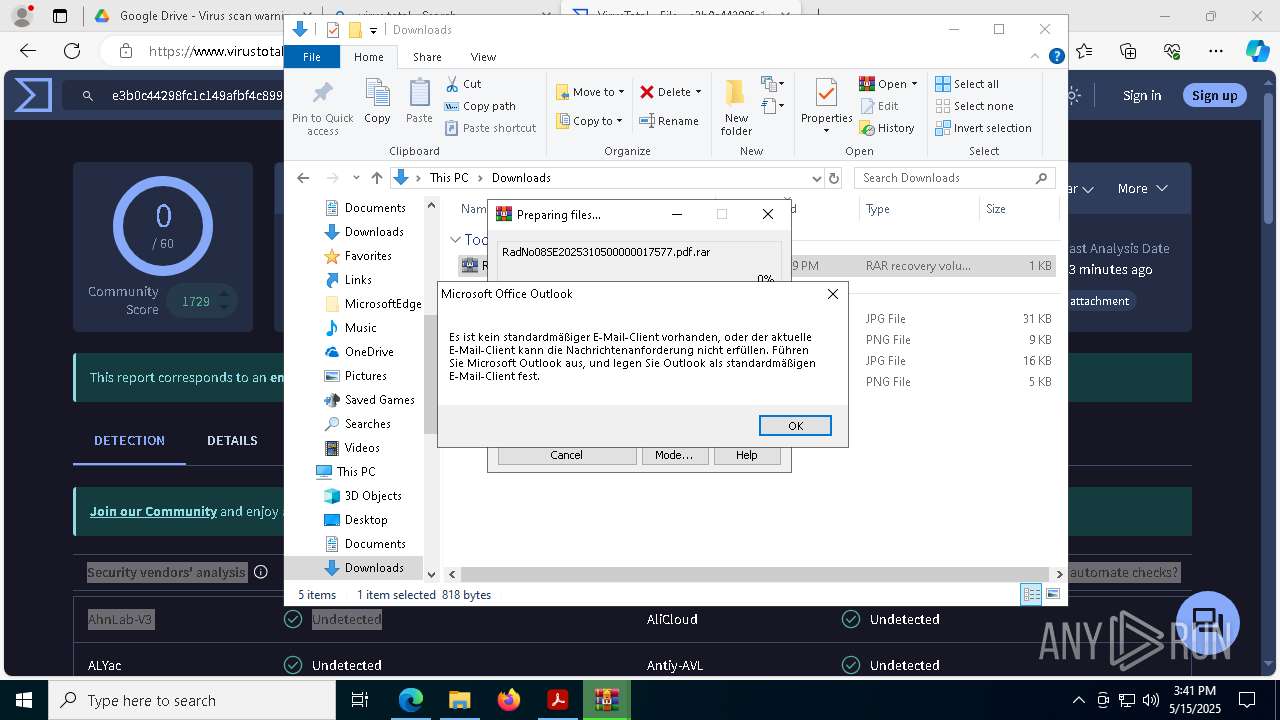Click the Help button in WinRAR dialog
1280x720 pixels.
point(747,455)
